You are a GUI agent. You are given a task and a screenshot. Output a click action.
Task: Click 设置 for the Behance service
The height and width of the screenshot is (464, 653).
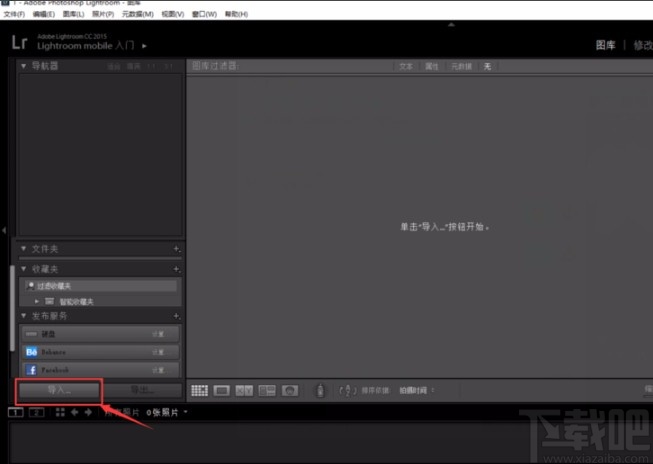tap(158, 352)
